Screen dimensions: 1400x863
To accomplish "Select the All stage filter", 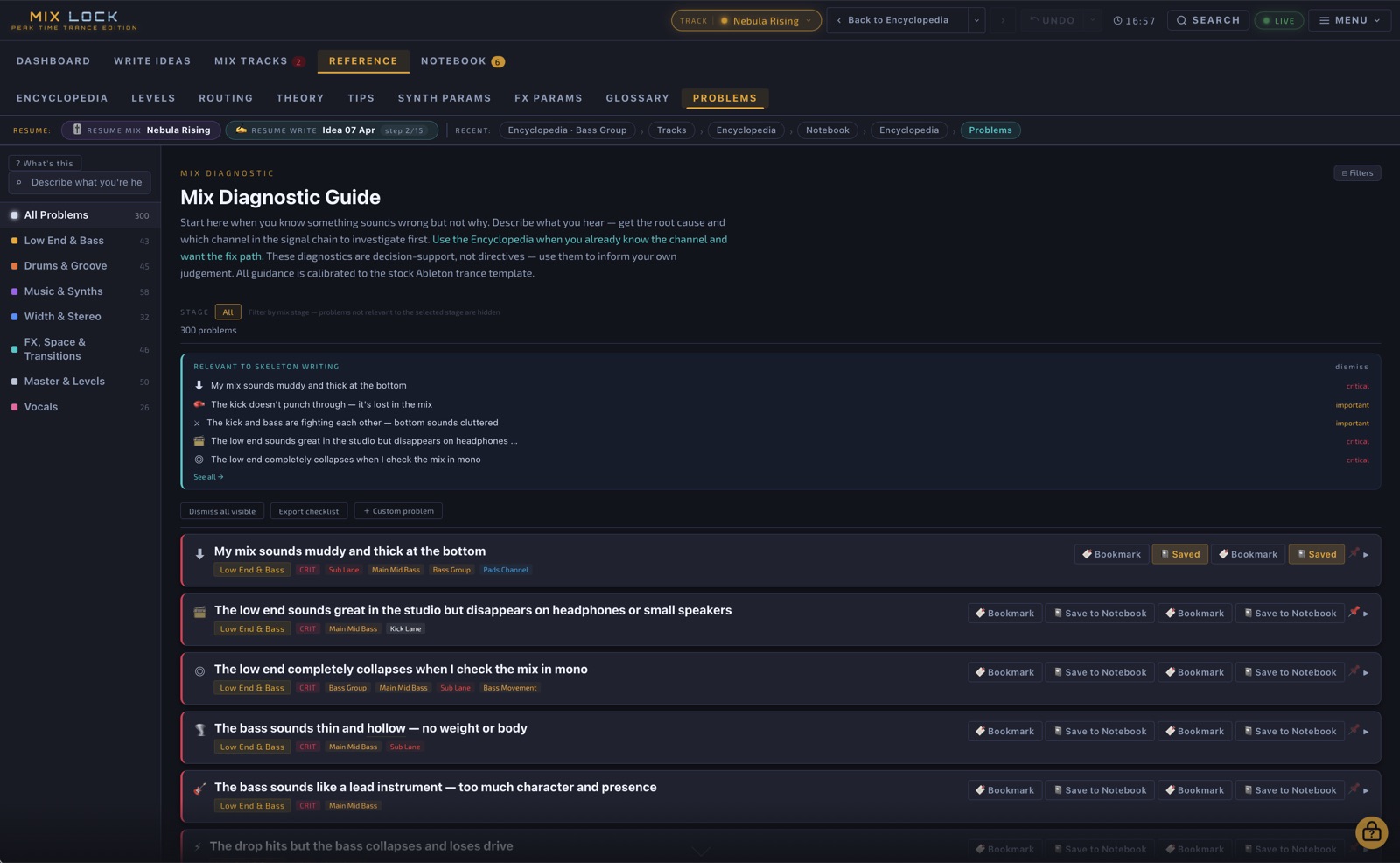I will [227, 312].
